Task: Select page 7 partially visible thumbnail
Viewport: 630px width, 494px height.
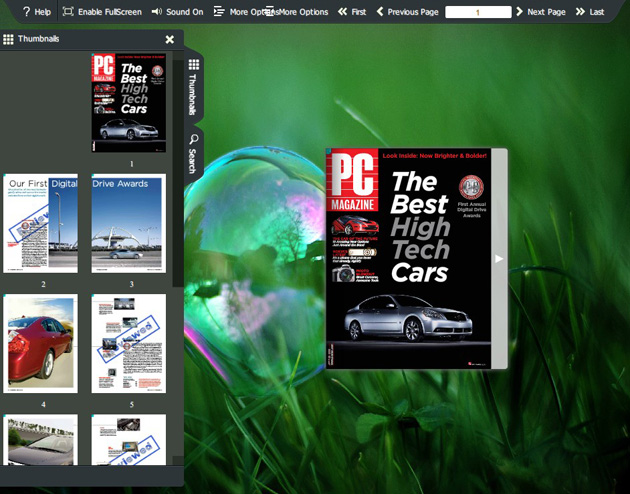Action: click(129, 440)
